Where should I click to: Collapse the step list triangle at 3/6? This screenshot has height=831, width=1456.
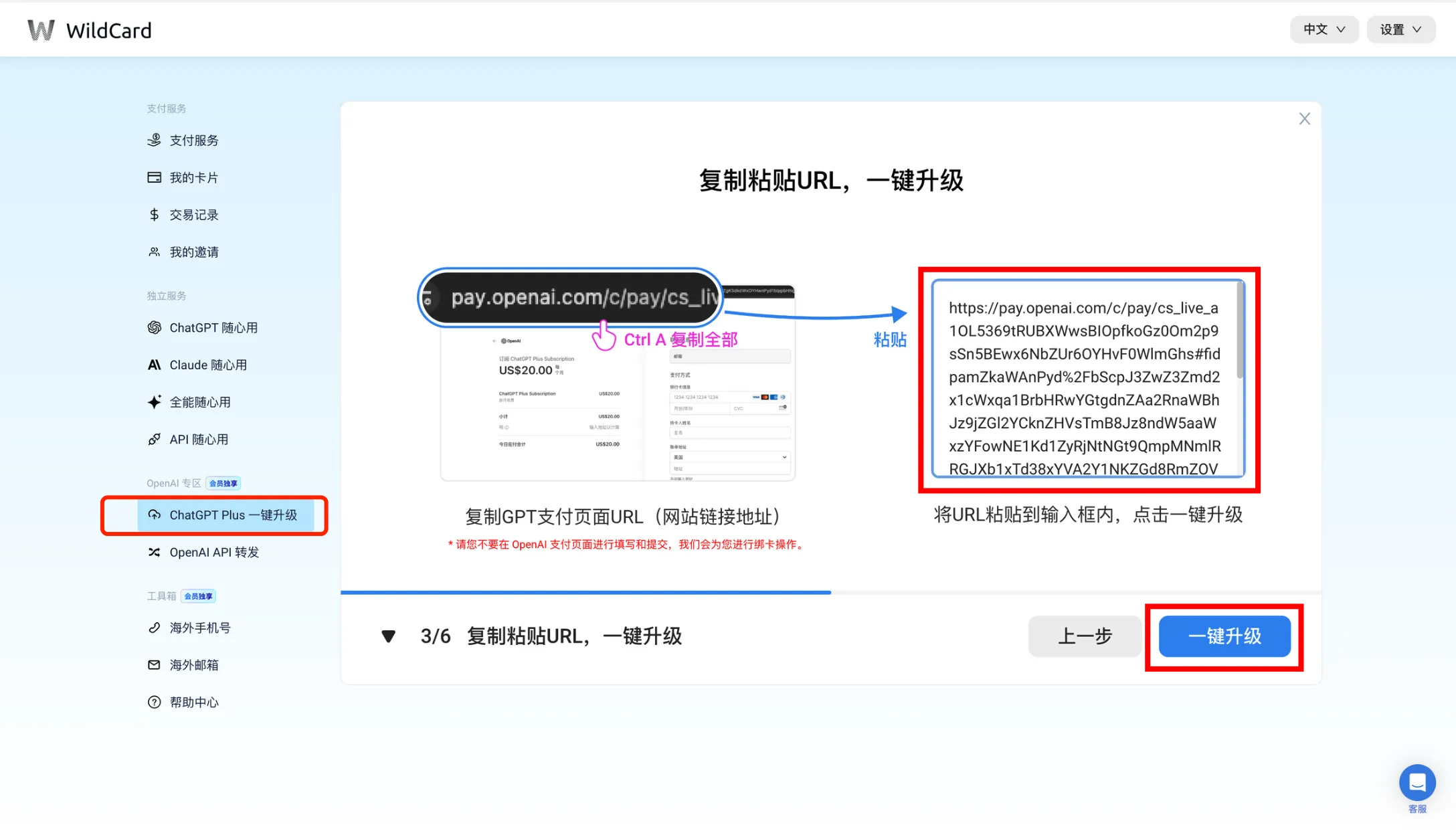[389, 636]
